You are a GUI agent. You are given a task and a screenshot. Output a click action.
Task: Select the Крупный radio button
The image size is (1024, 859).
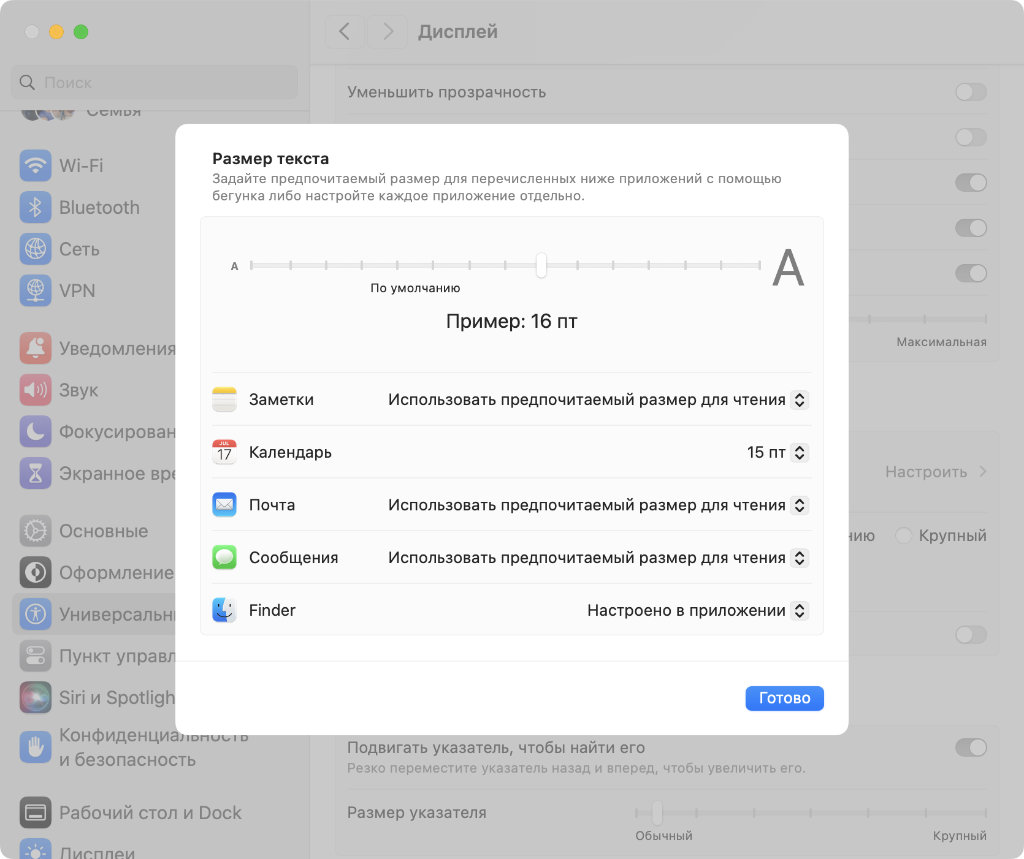(903, 536)
